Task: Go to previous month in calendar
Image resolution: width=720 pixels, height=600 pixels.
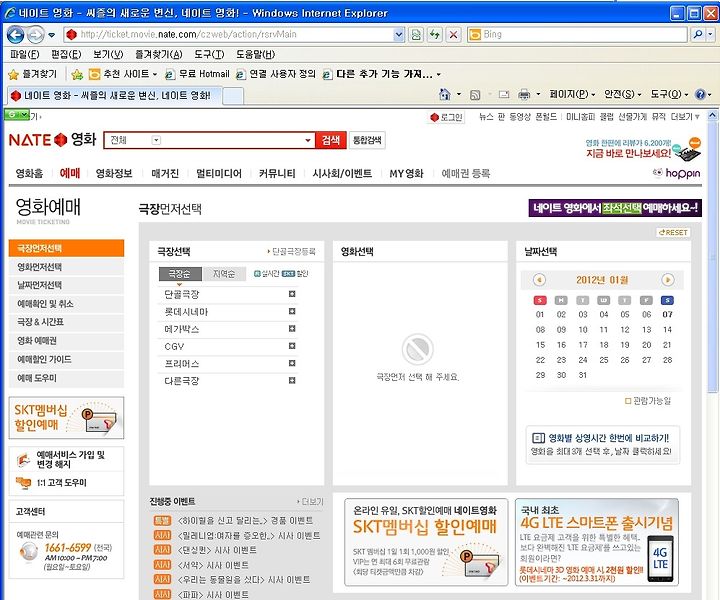Action: coord(539,280)
